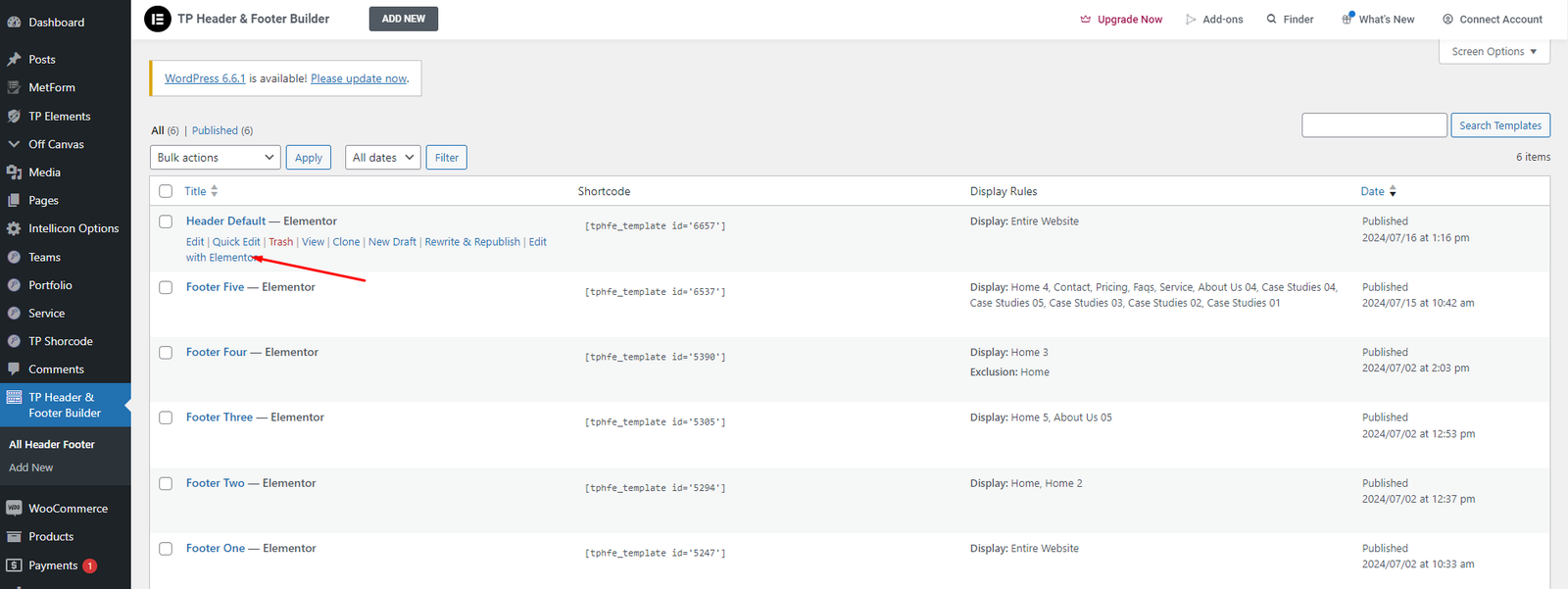This screenshot has height=589, width=1568.
Task: Click the WooCommerce icon in sidebar
Action: pos(14,509)
